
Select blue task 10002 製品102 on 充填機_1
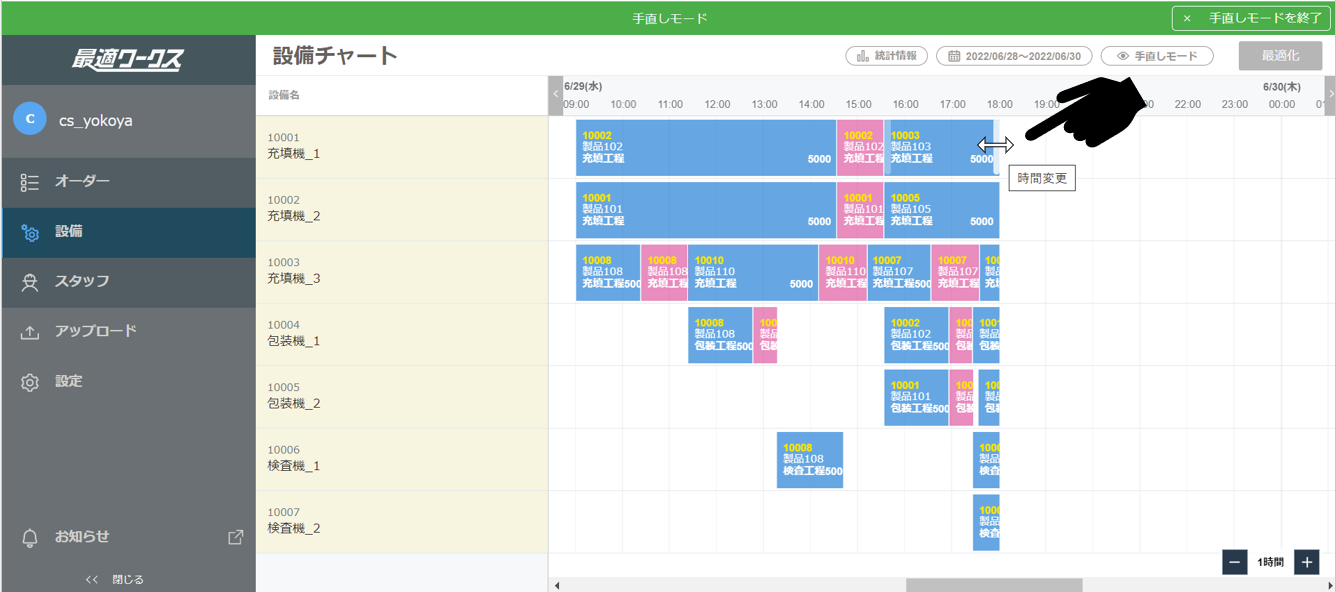706,147
